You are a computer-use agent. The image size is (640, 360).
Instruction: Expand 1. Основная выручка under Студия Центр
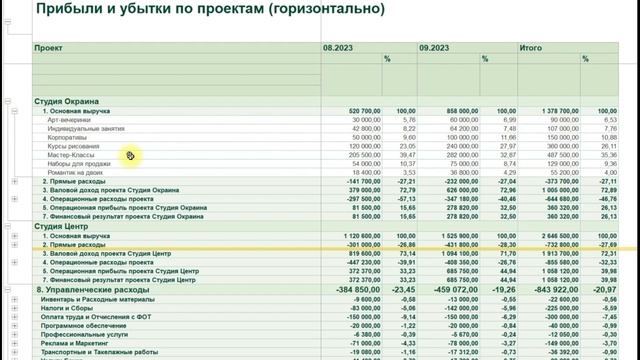(x=15, y=236)
